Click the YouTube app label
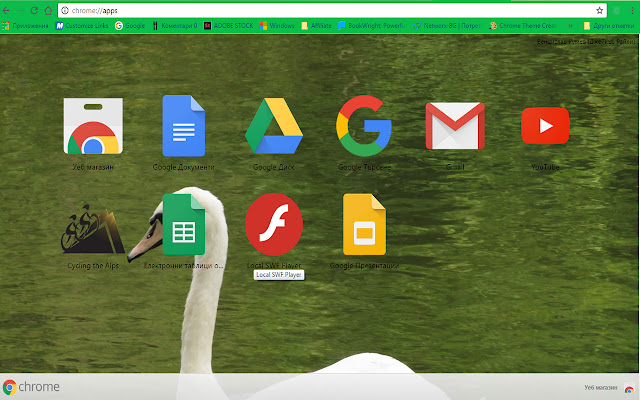Screen dimensions: 640x400 pos(545,167)
